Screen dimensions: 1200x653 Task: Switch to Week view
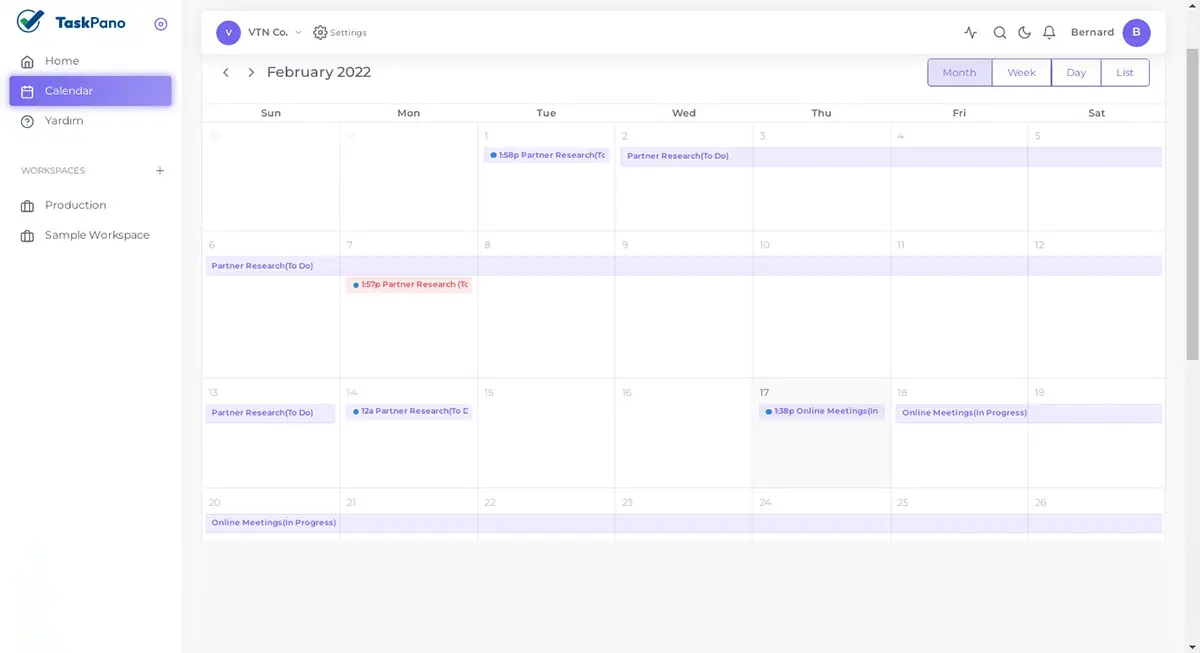click(1022, 73)
